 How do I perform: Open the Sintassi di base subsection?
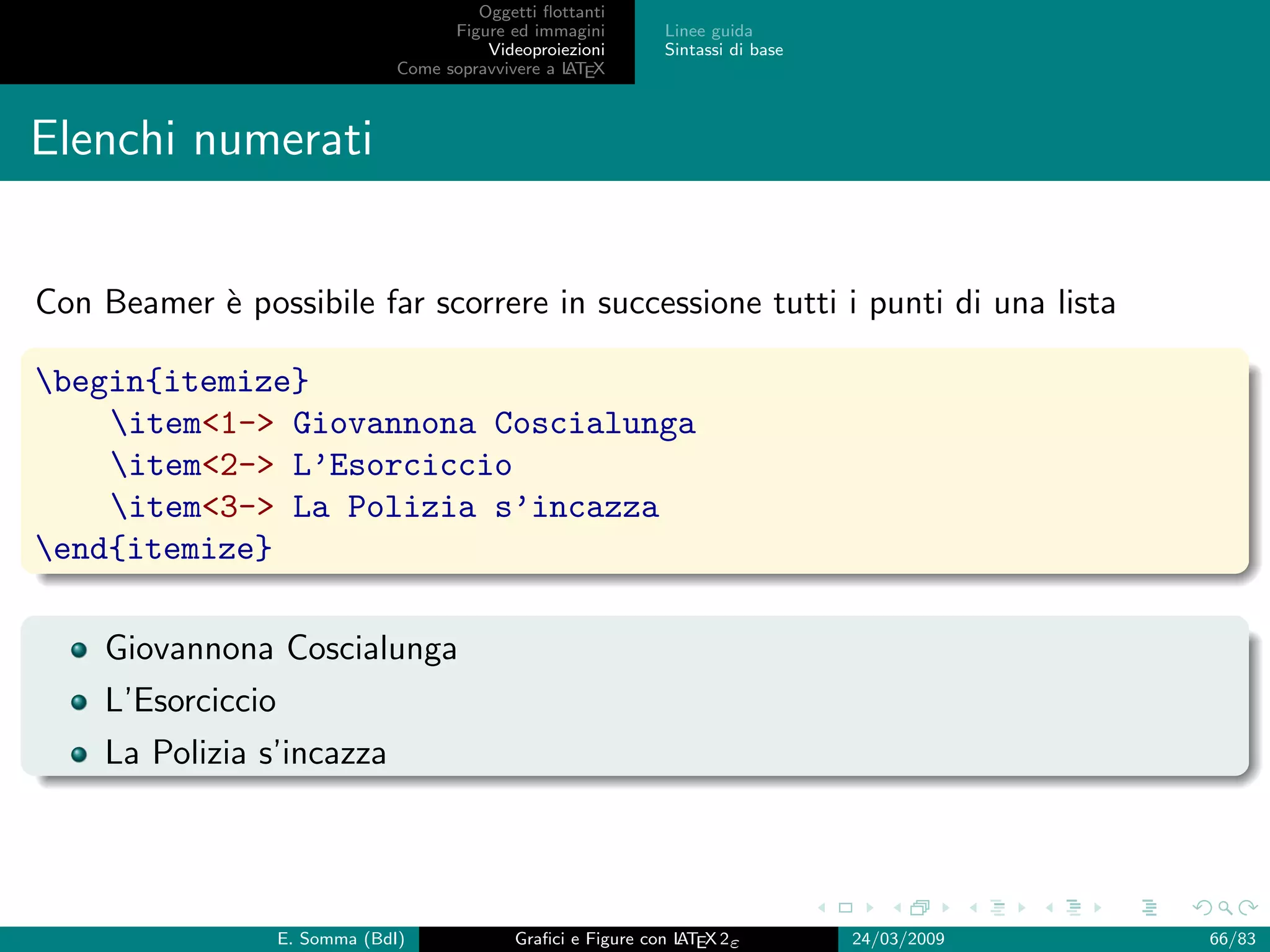point(724,50)
